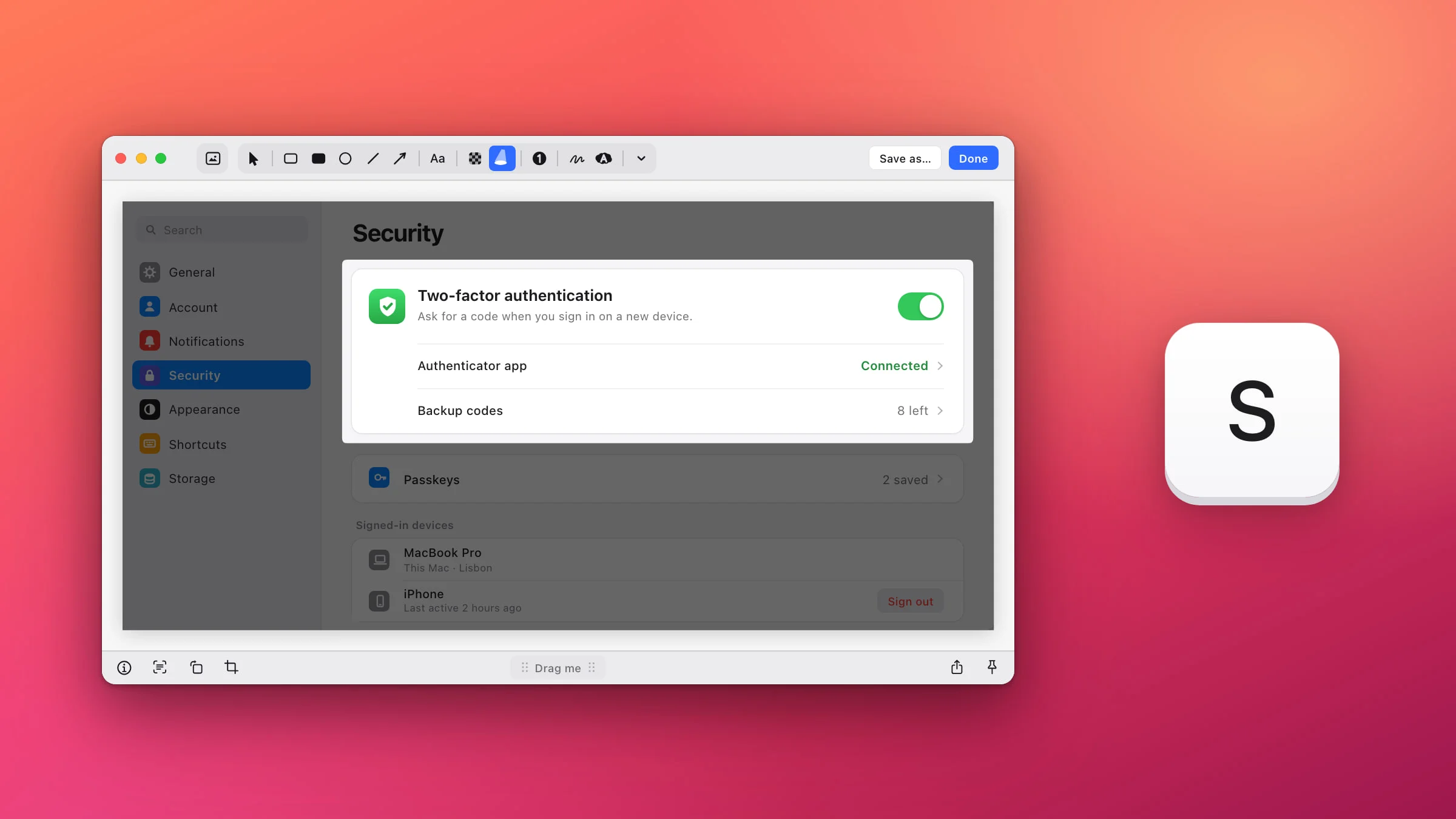Click the copy icon in bottom bar
The width and height of the screenshot is (1456, 819).
(x=196, y=667)
